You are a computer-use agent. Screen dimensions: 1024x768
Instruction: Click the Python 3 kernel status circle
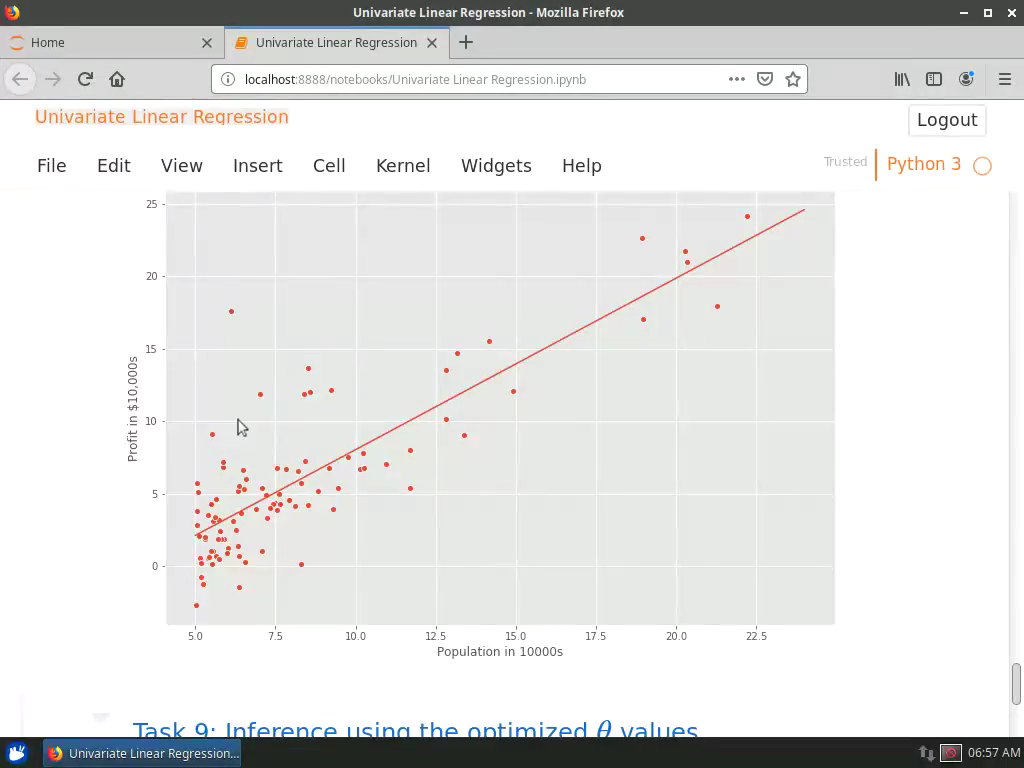pyautogui.click(x=982, y=164)
